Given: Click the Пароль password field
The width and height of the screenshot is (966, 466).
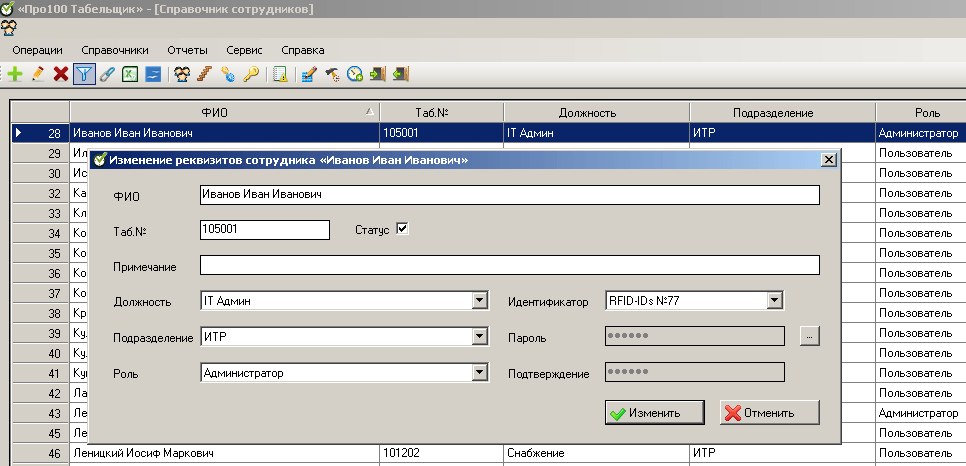Looking at the screenshot, I should [x=695, y=336].
